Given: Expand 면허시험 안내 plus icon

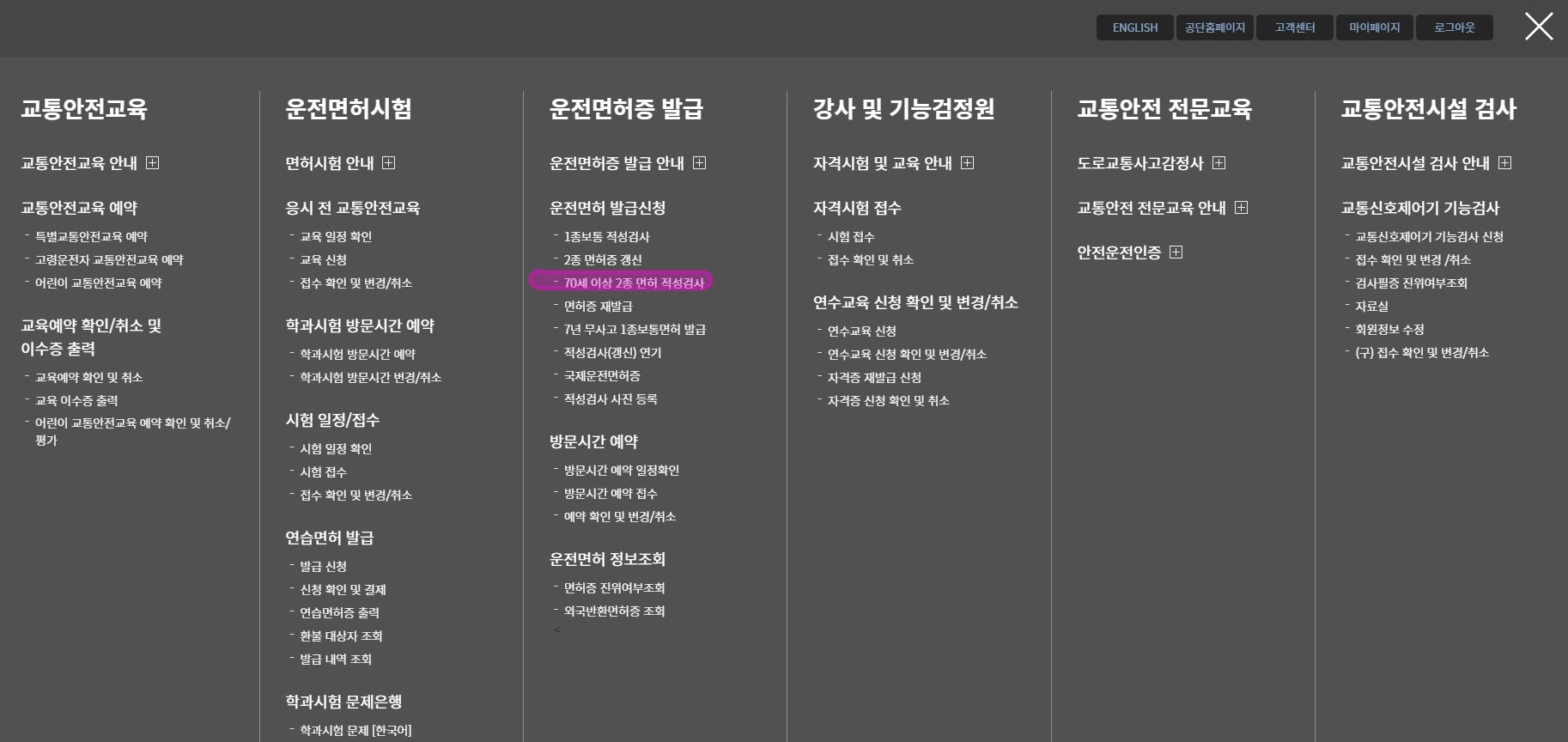Looking at the screenshot, I should pos(389,163).
